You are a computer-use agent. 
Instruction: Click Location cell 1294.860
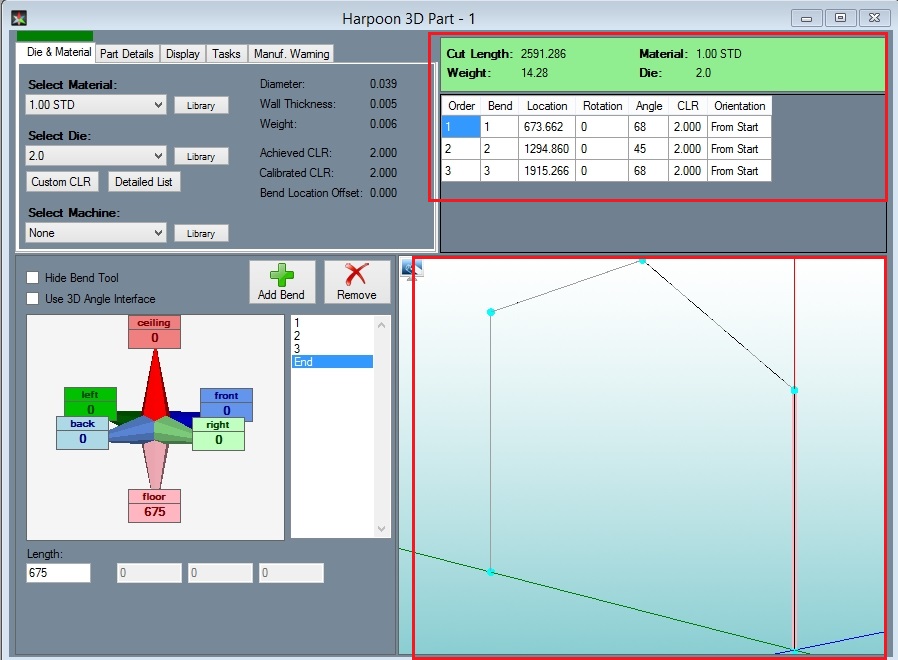click(x=546, y=149)
